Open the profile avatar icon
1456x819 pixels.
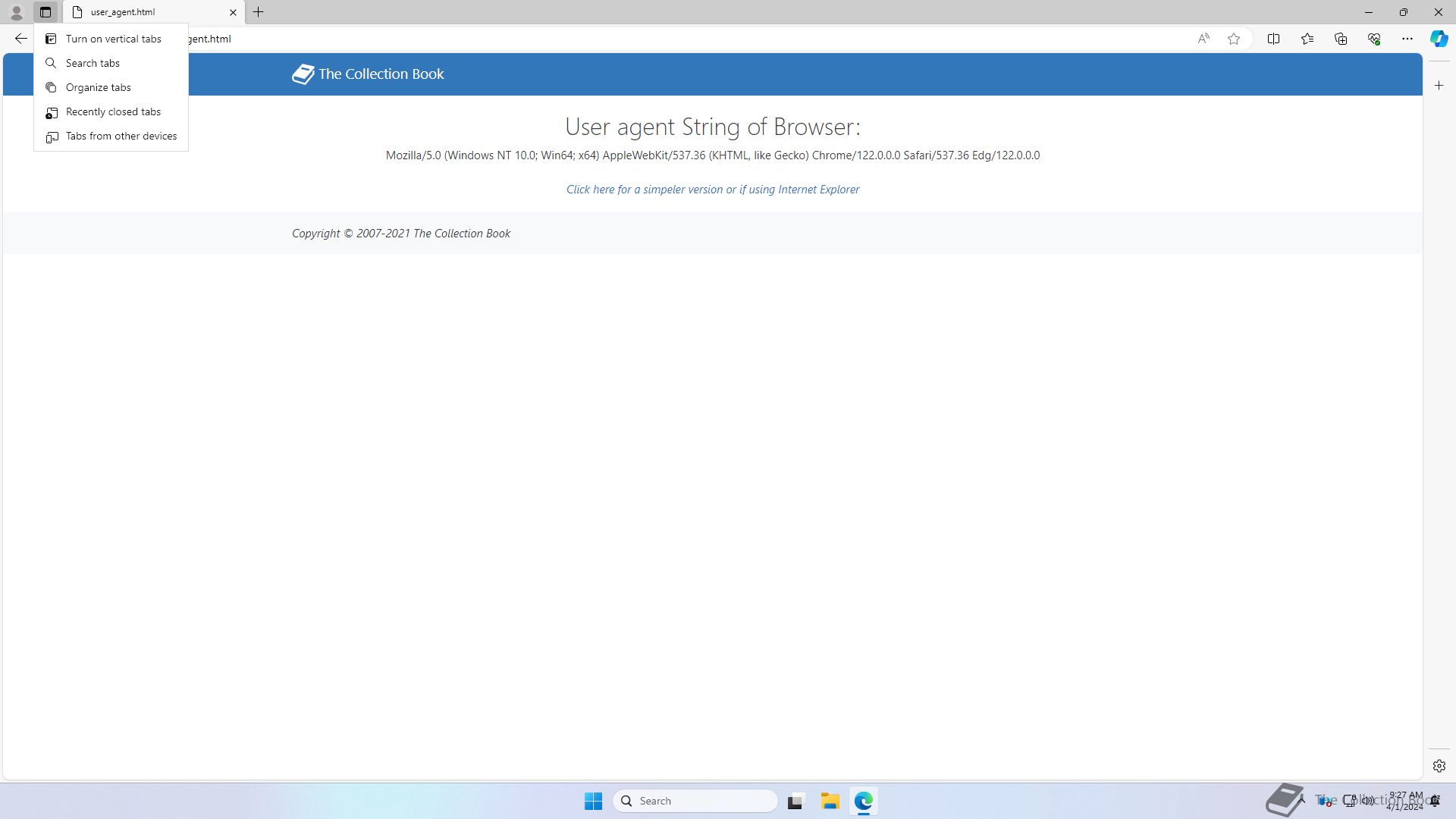16,12
